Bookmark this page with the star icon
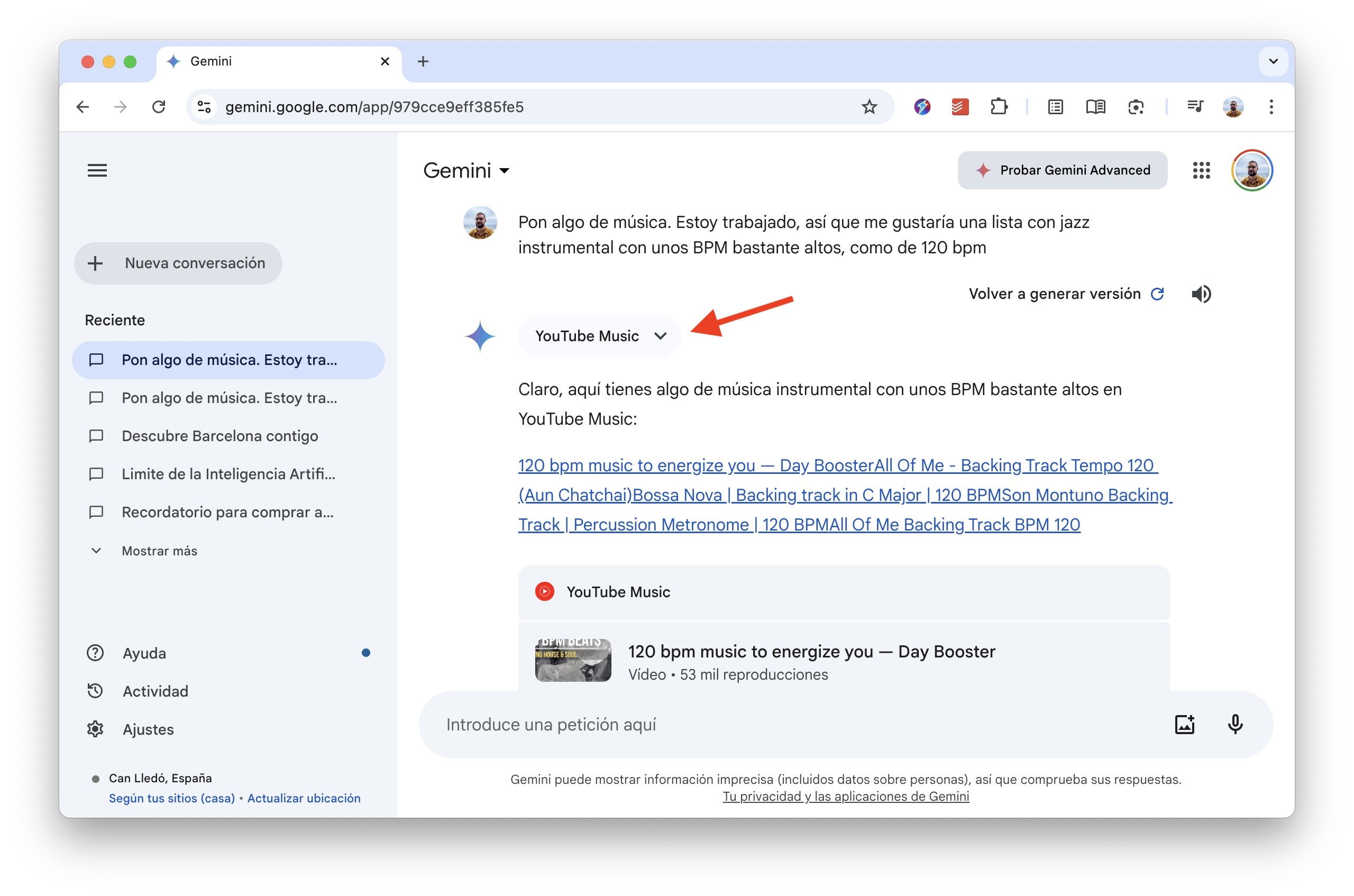The image size is (1354, 896). coord(869,107)
